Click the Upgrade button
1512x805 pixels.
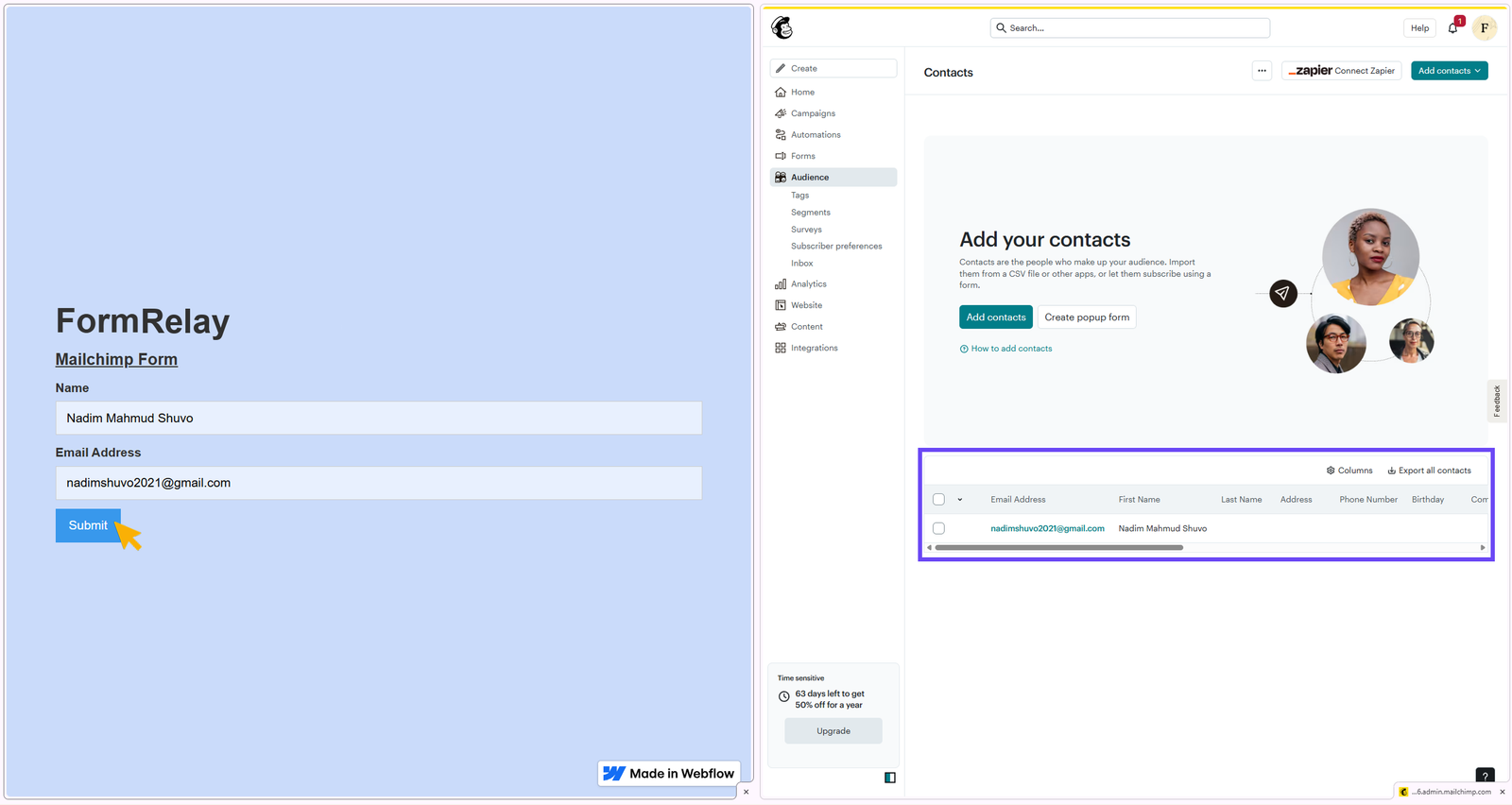tap(833, 731)
